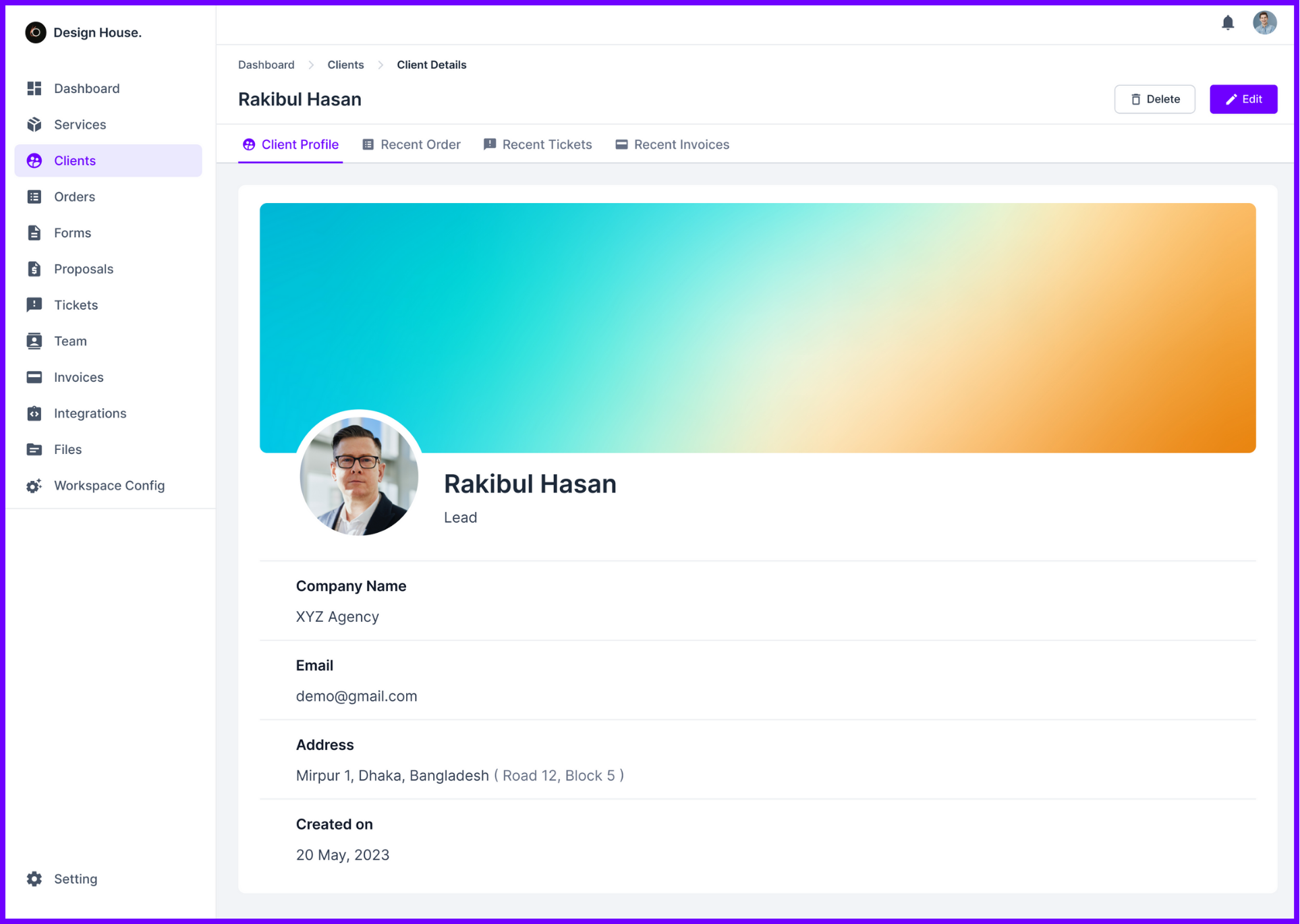Click the notification bell icon
The image size is (1300, 924).
coord(1228,22)
